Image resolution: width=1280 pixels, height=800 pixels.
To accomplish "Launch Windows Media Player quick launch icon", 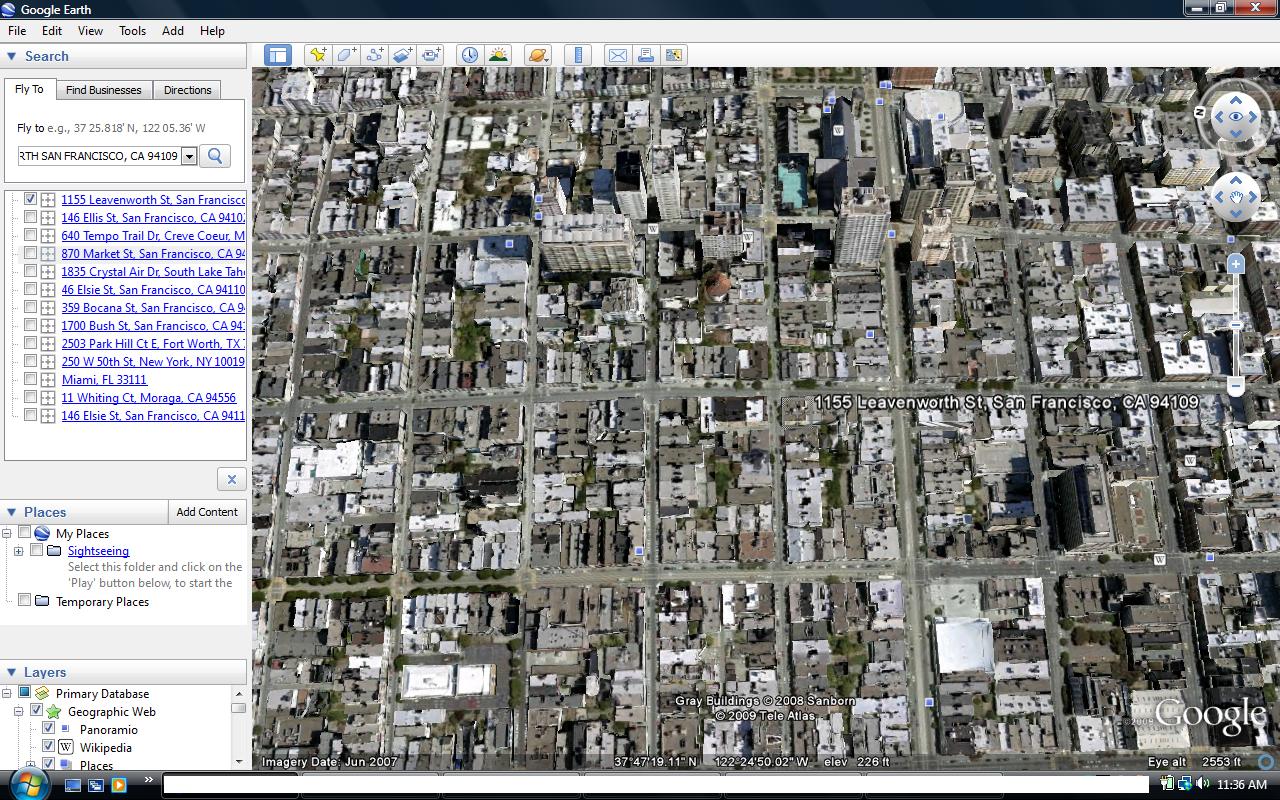I will 118,785.
